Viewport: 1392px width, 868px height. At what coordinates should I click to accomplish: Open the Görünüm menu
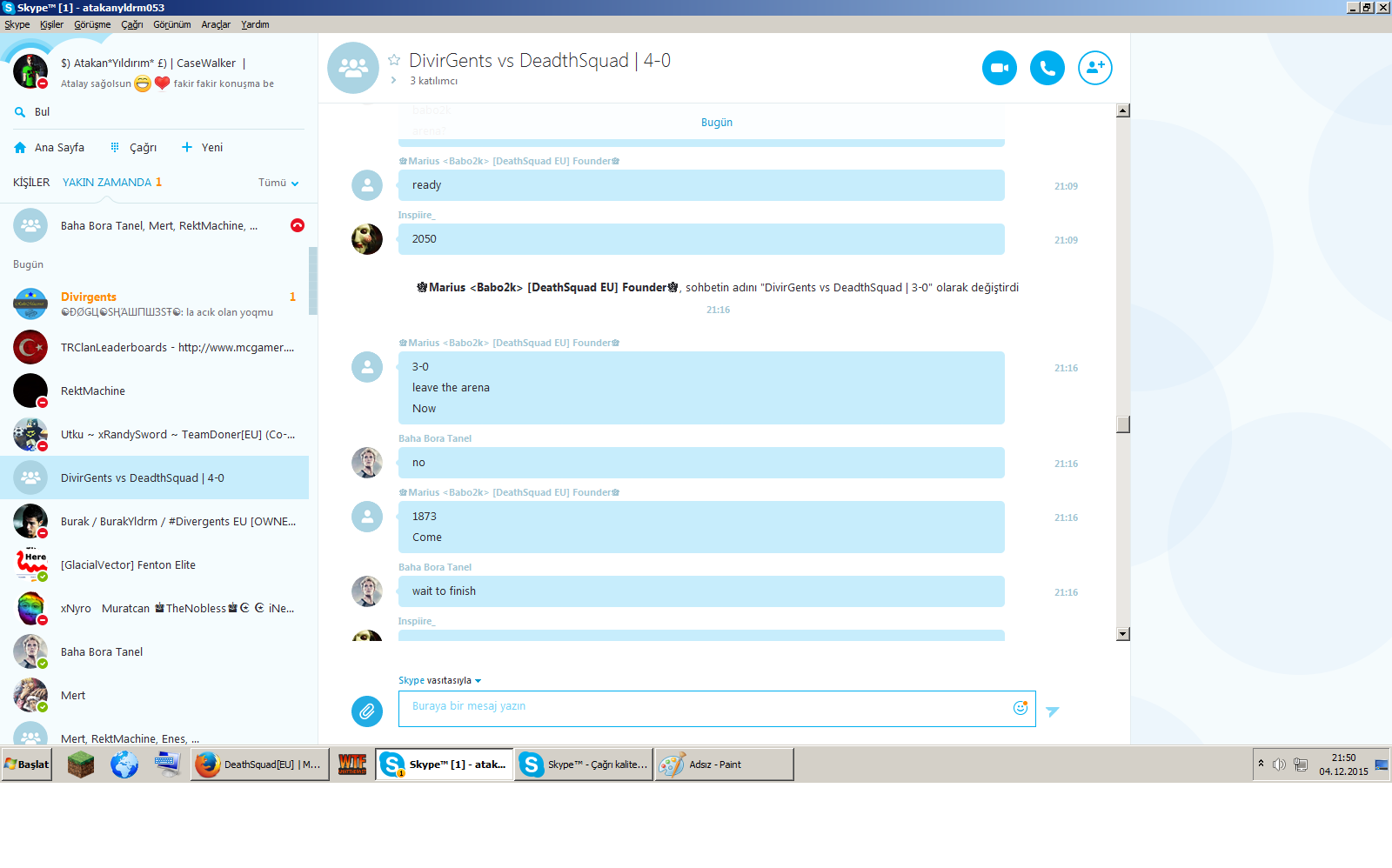click(172, 24)
